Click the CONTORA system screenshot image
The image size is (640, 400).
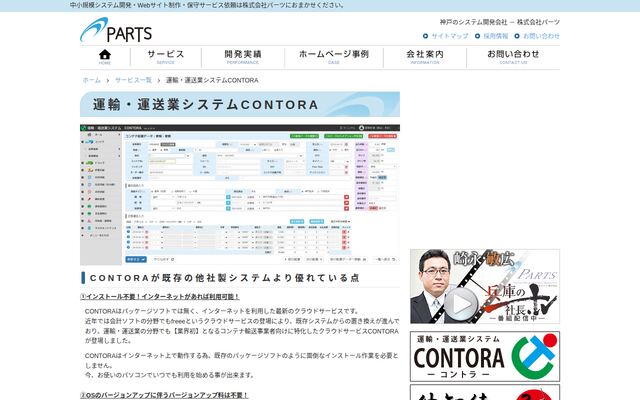pos(240,195)
